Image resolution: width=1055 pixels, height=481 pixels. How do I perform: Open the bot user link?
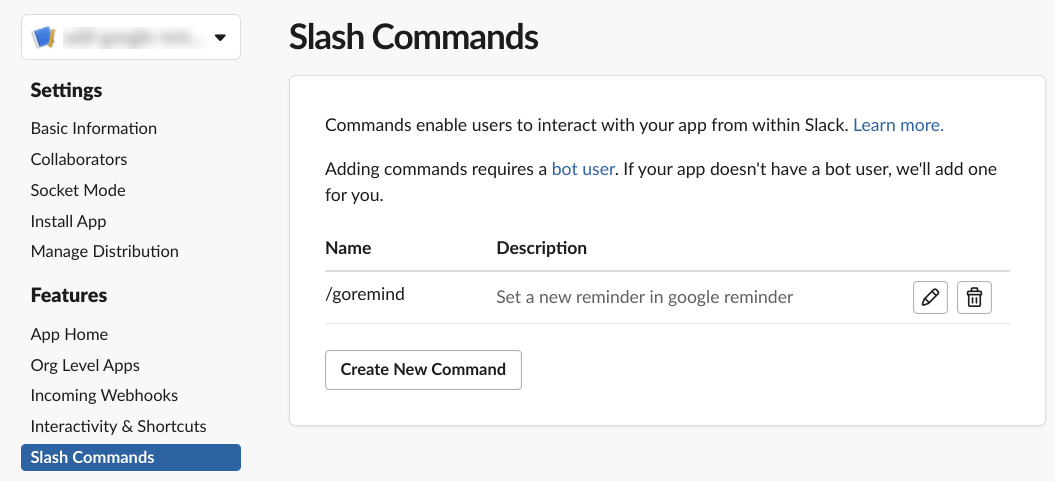pos(583,169)
